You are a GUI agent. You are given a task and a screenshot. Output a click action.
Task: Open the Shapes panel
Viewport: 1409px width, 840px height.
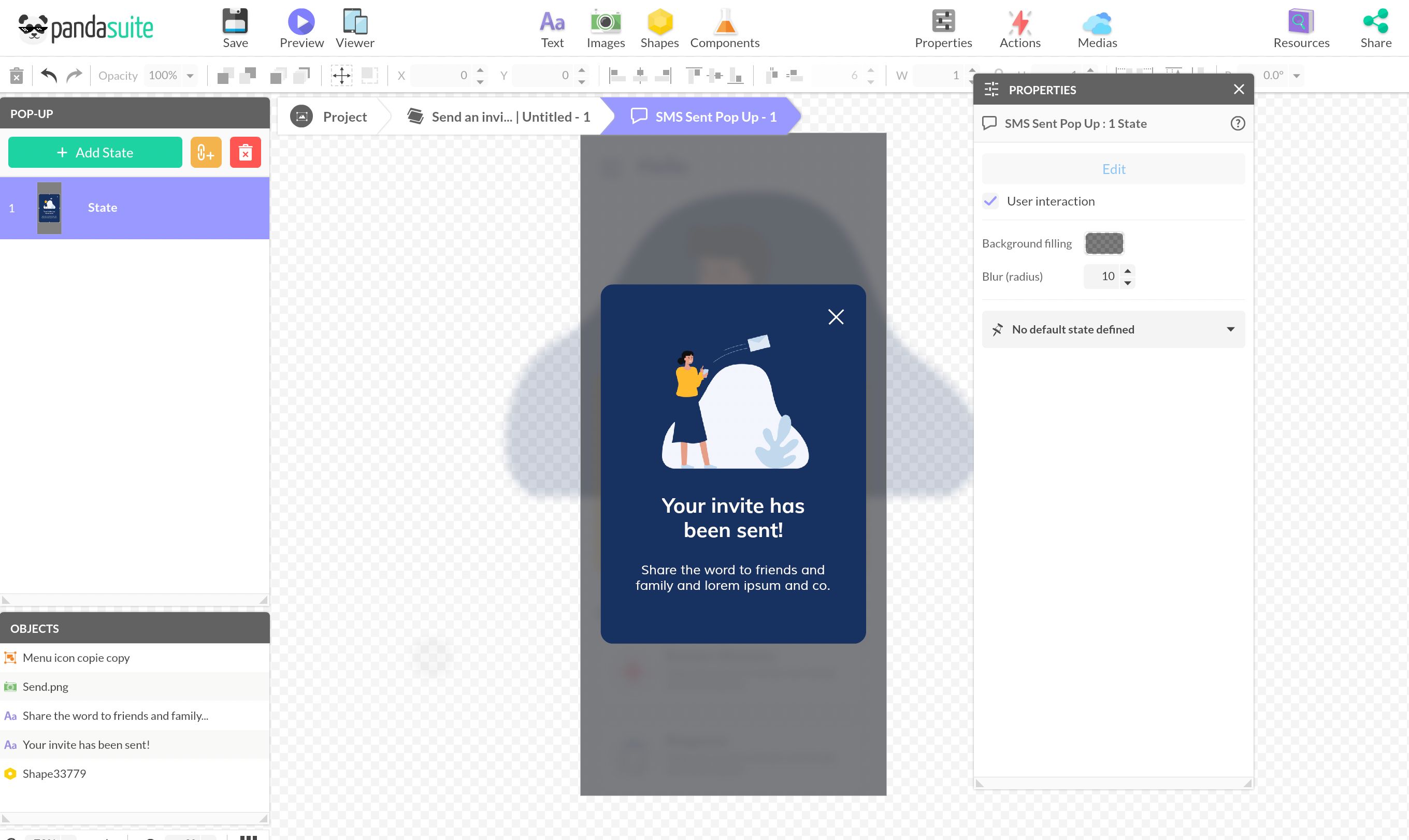point(659,26)
